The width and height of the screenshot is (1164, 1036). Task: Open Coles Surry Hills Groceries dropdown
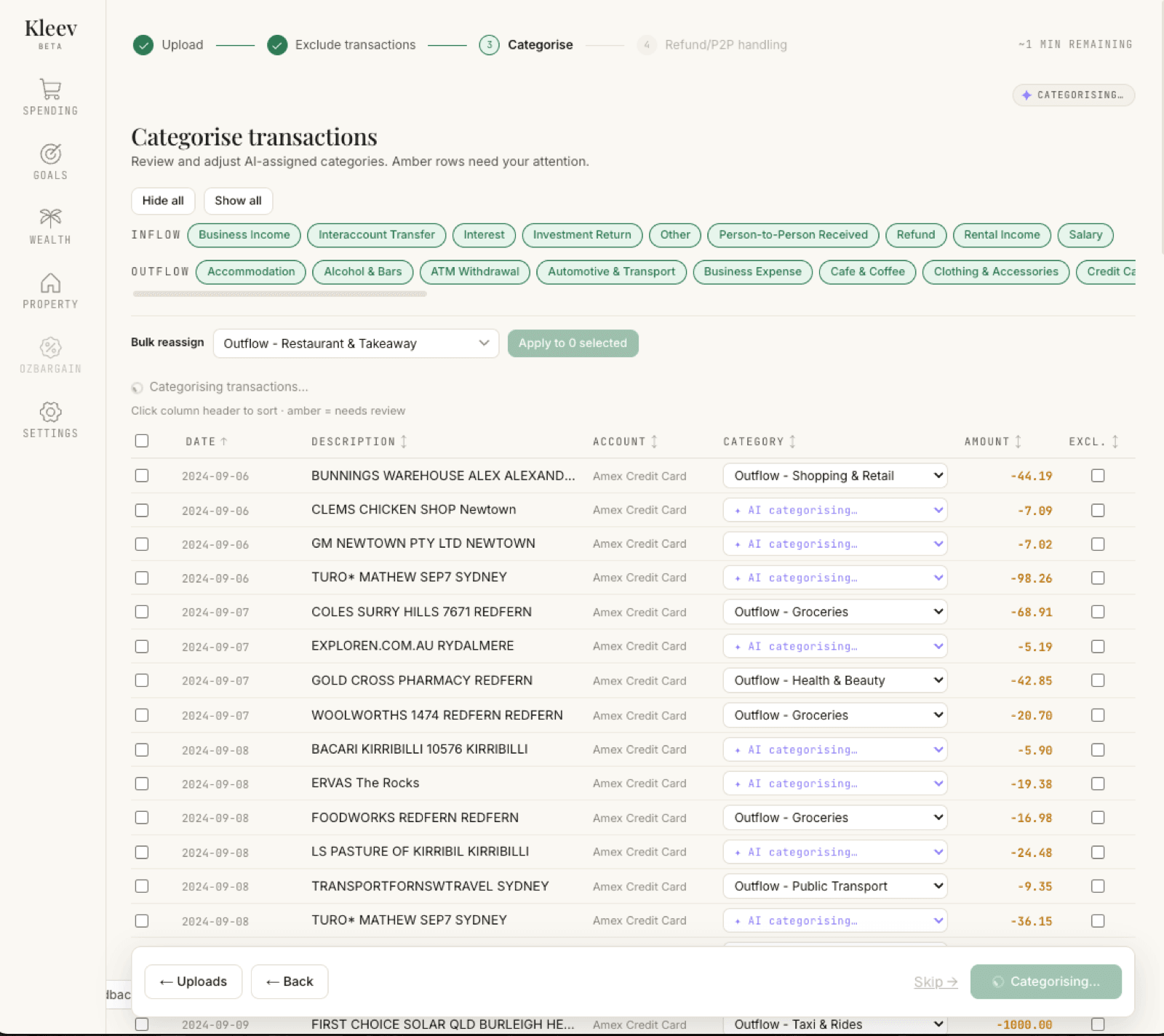(835, 612)
